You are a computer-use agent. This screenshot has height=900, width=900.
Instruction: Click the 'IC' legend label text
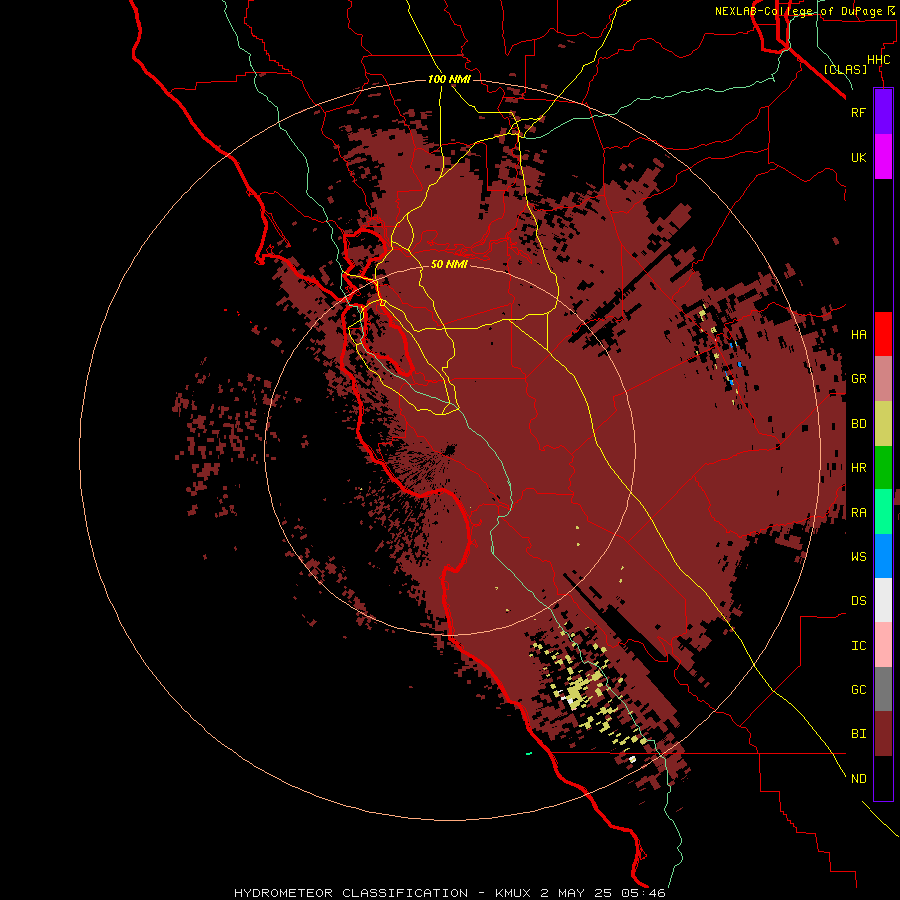point(858,646)
